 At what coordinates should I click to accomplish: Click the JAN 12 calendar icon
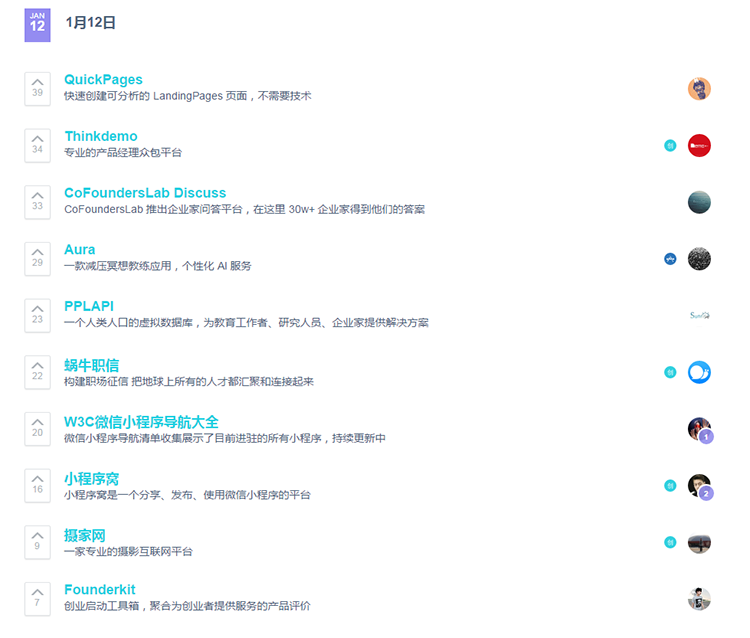37,25
